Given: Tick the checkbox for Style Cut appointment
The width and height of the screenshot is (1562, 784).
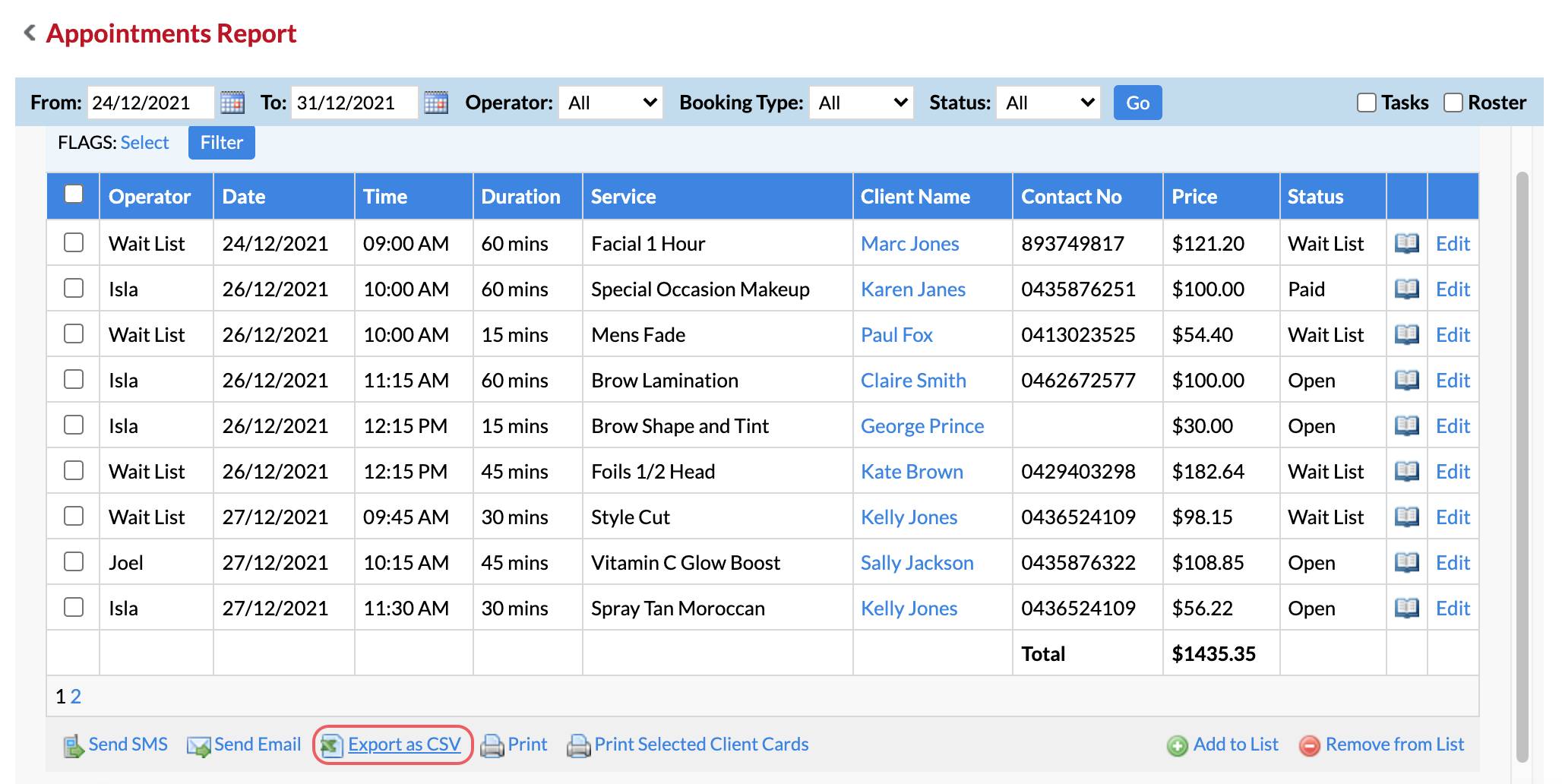Looking at the screenshot, I should click(74, 516).
